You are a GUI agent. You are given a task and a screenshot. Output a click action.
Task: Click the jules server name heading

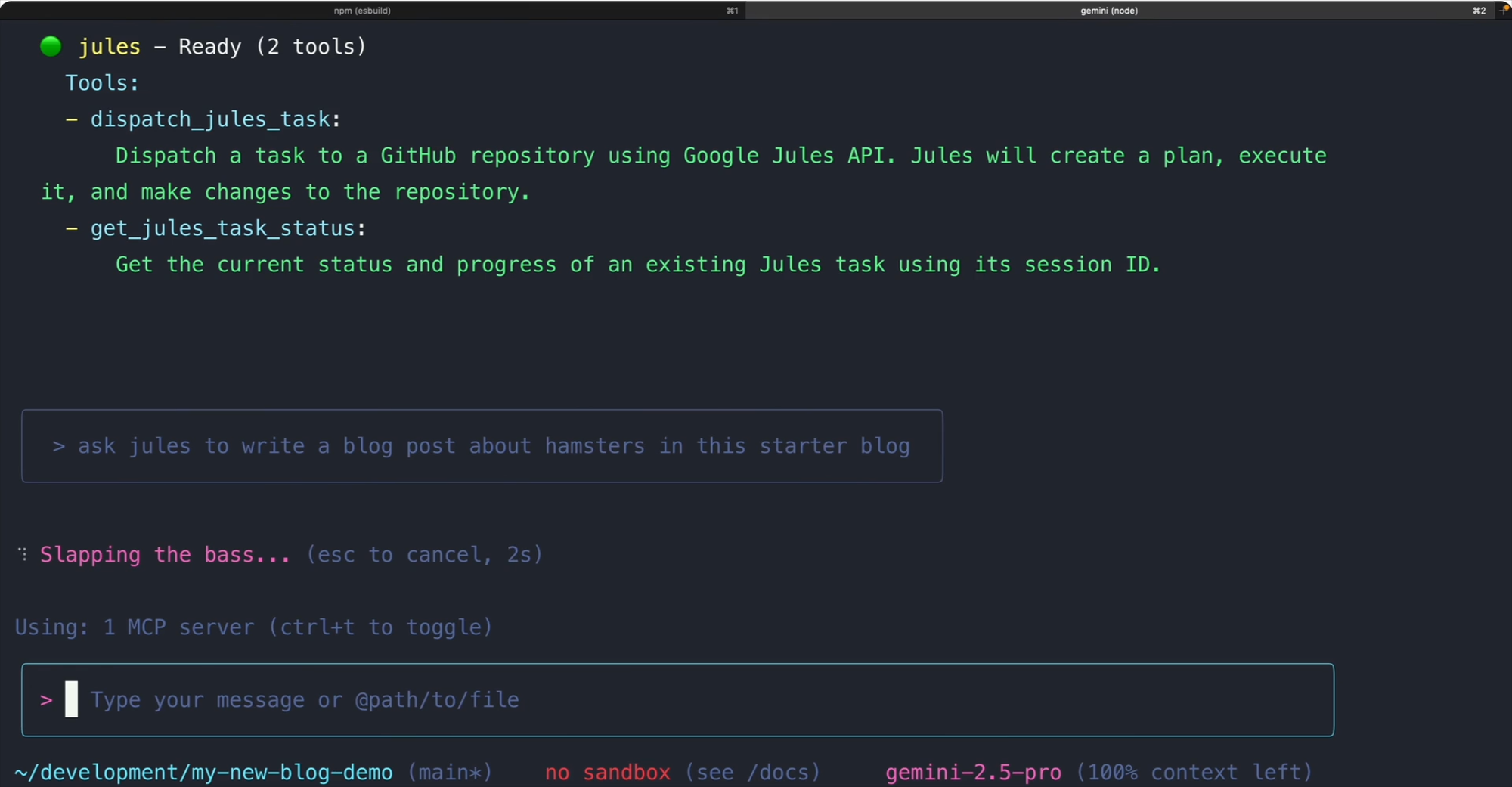[110, 47]
